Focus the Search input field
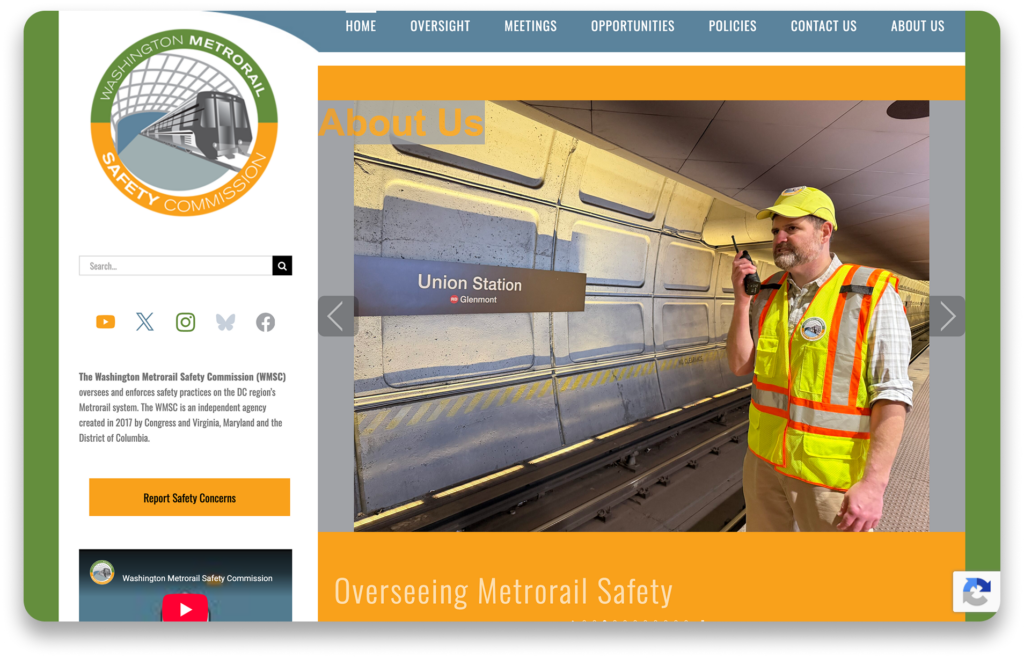This screenshot has height=658, width=1024. (176, 266)
